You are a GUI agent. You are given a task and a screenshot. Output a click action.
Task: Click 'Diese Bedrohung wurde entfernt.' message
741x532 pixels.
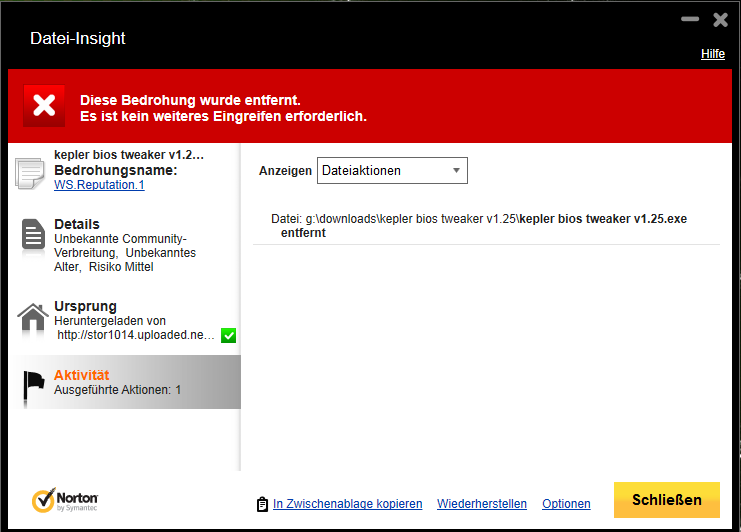(190, 100)
